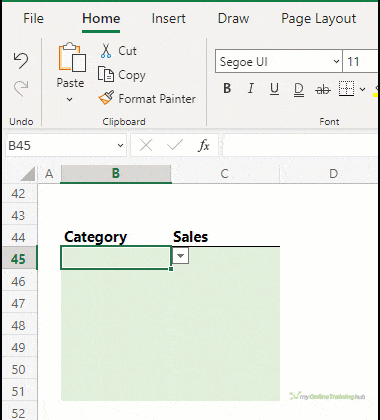Switch to the Insert tab
This screenshot has height=420, width=380.
168,18
